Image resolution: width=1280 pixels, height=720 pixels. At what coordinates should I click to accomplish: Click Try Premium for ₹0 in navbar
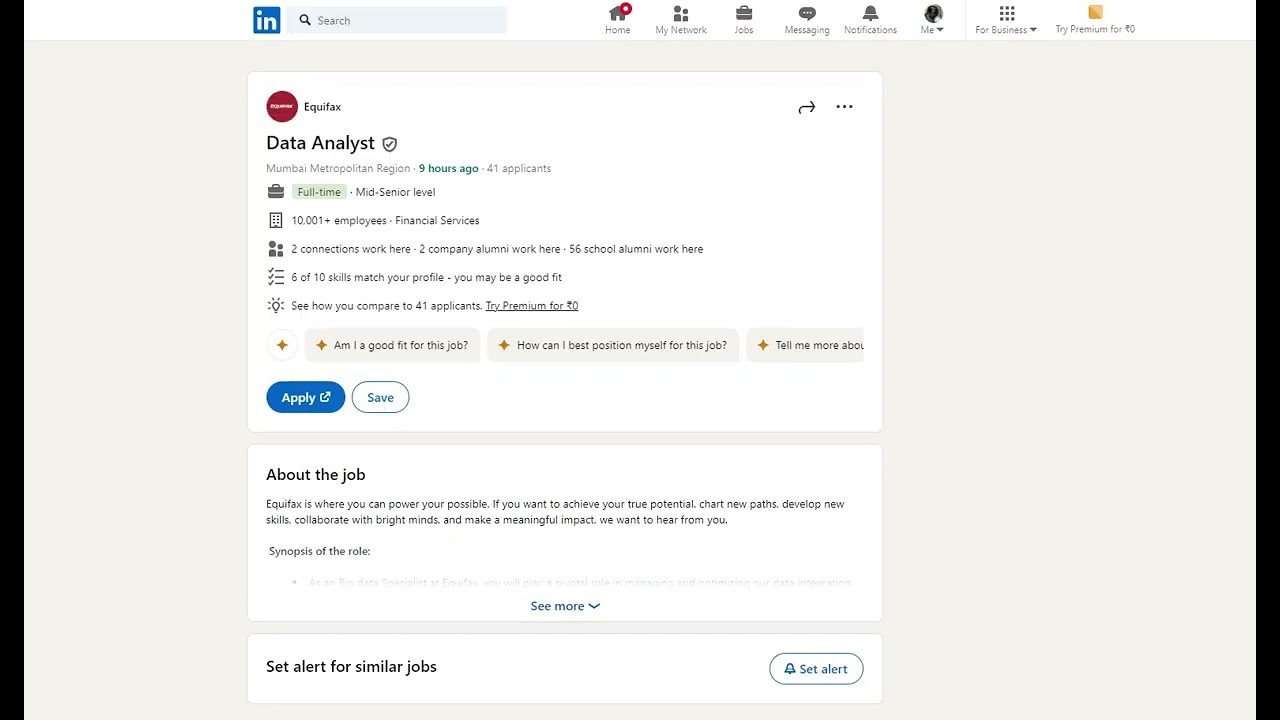click(1095, 20)
